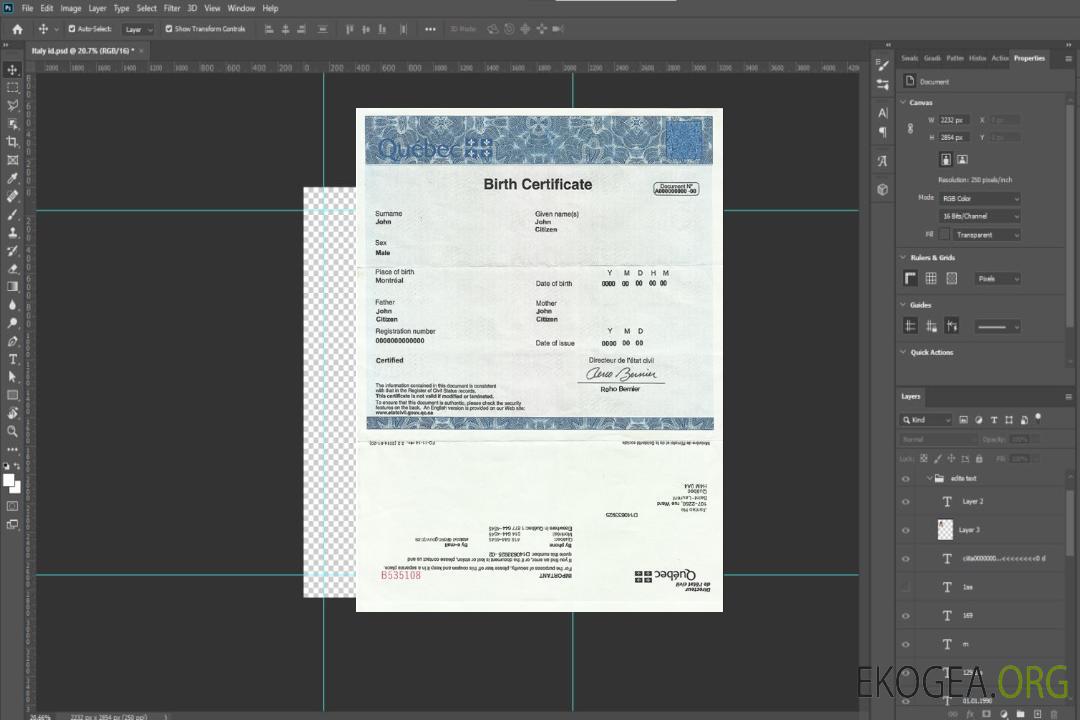The width and height of the screenshot is (1080, 720).
Task: Hide the '169' text layer
Action: (x=906, y=616)
